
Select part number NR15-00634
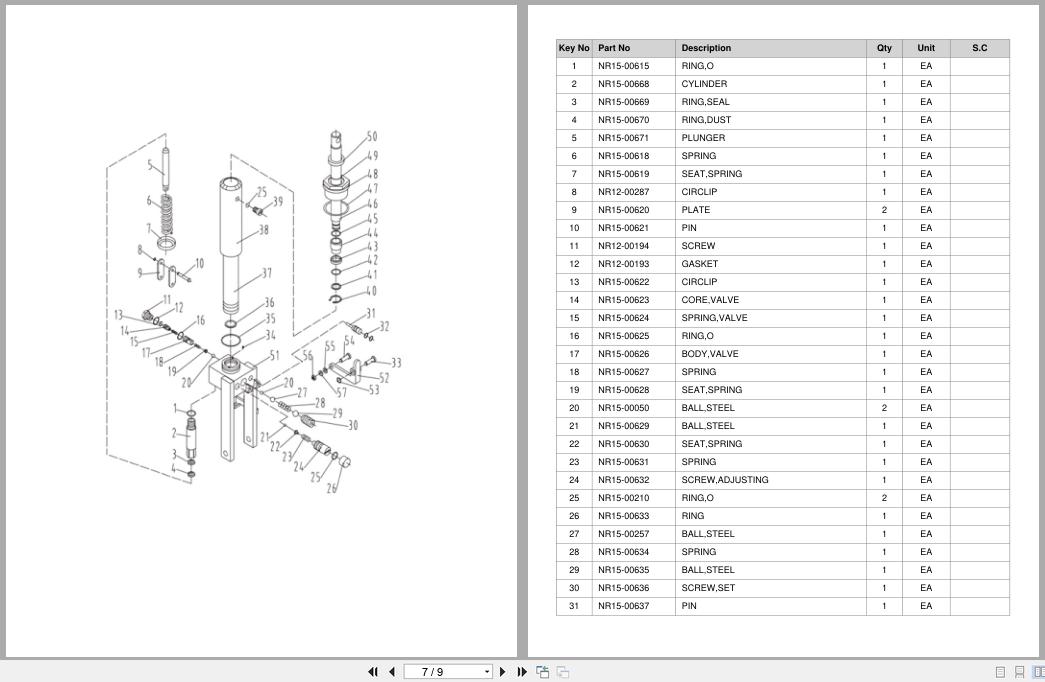[x=623, y=552]
